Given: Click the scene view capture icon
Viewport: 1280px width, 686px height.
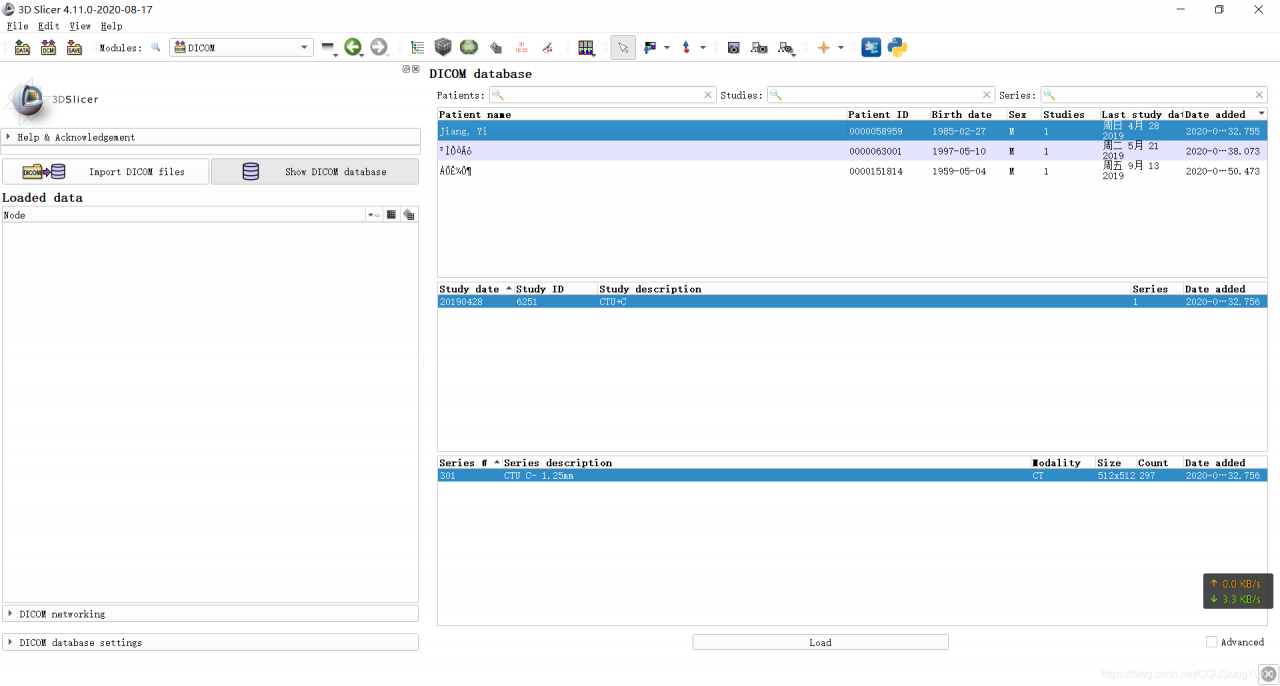Looking at the screenshot, I should click(x=759, y=47).
